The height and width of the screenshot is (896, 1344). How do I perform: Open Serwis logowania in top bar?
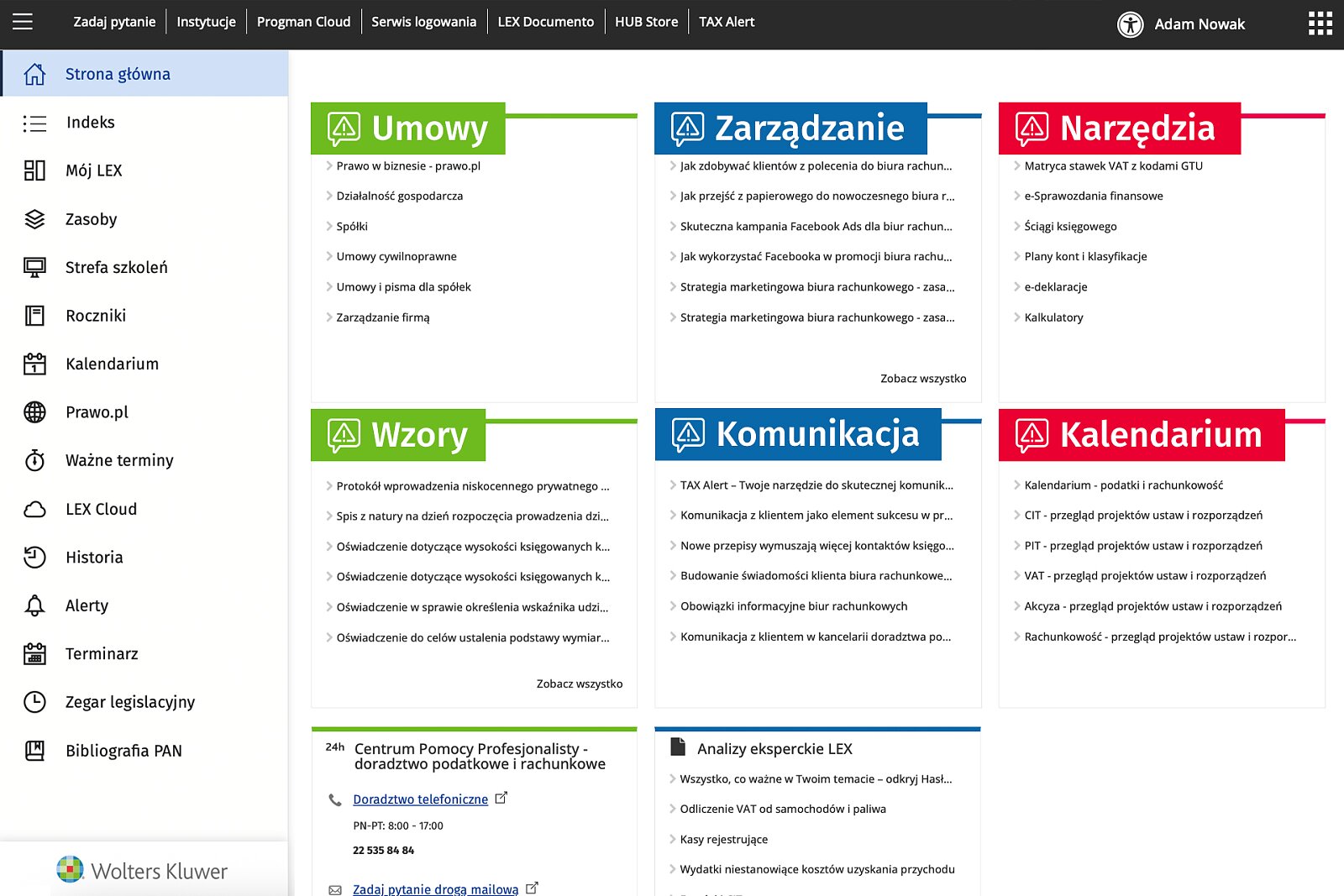(423, 22)
